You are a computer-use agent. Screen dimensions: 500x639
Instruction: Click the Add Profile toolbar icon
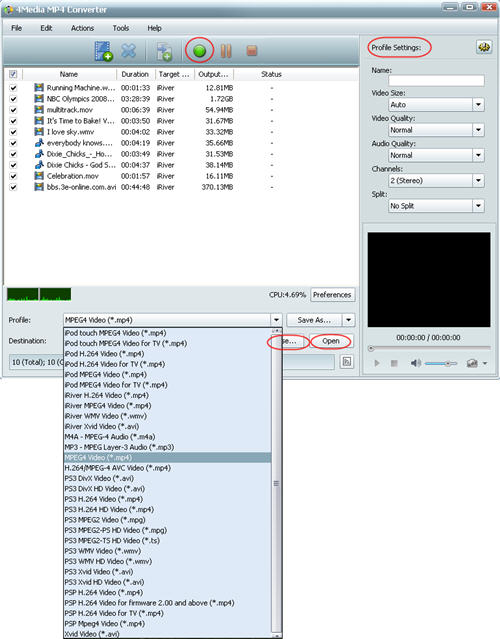pyautogui.click(x=165, y=51)
